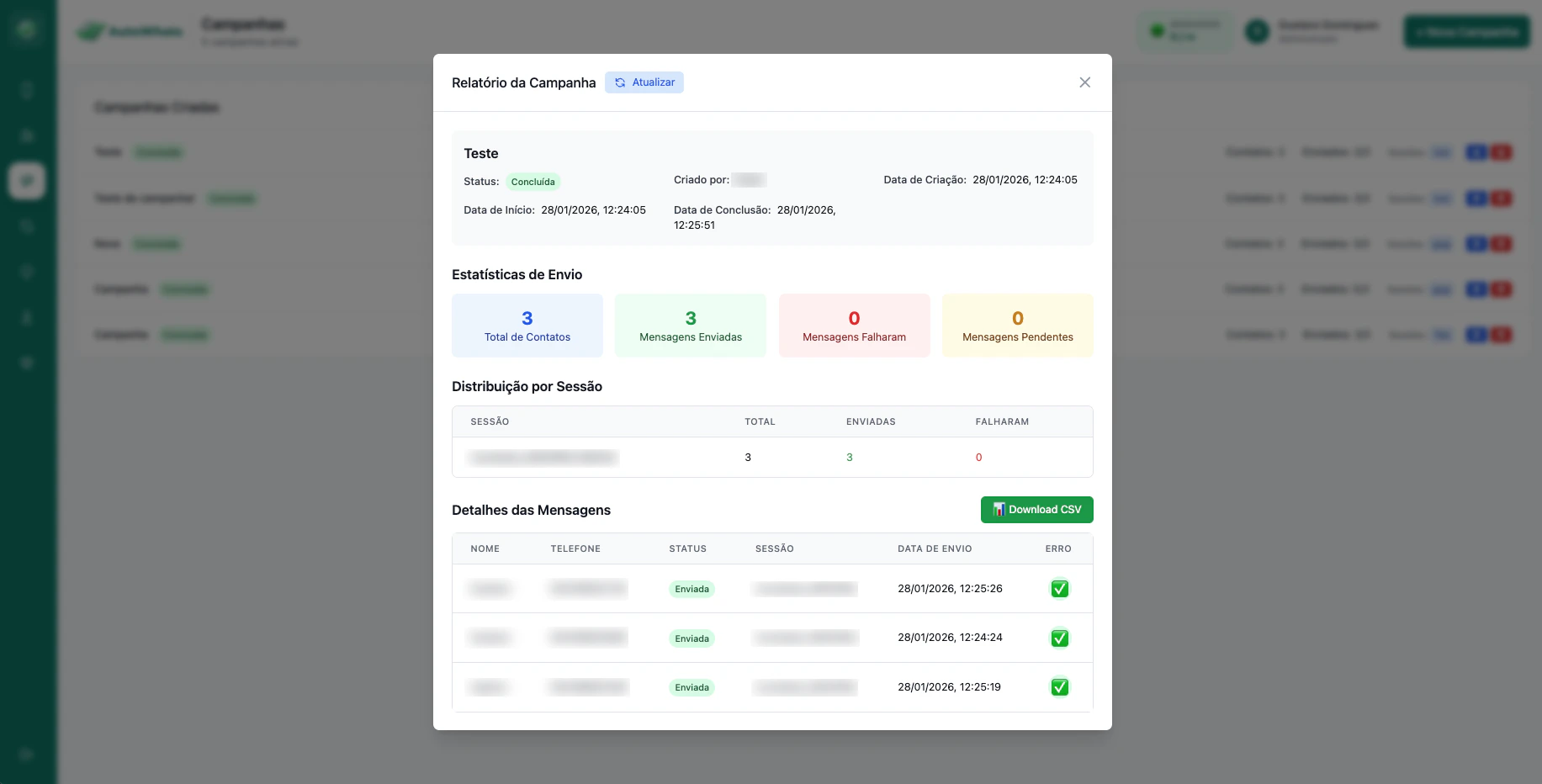Select red falharam value 0 in session row
Viewport: 1542px width, 784px height.
(x=978, y=458)
